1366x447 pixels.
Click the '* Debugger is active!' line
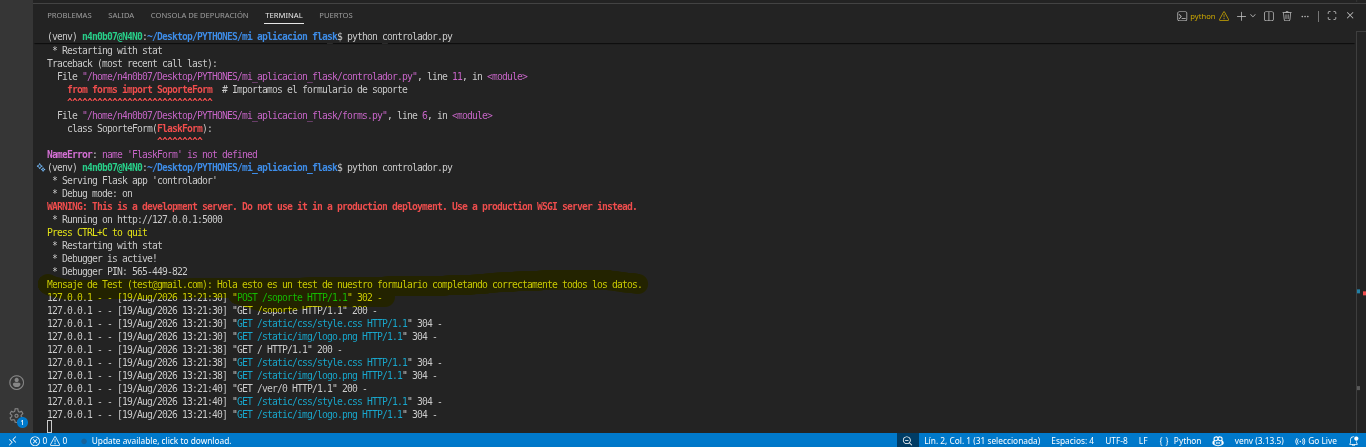(x=104, y=258)
